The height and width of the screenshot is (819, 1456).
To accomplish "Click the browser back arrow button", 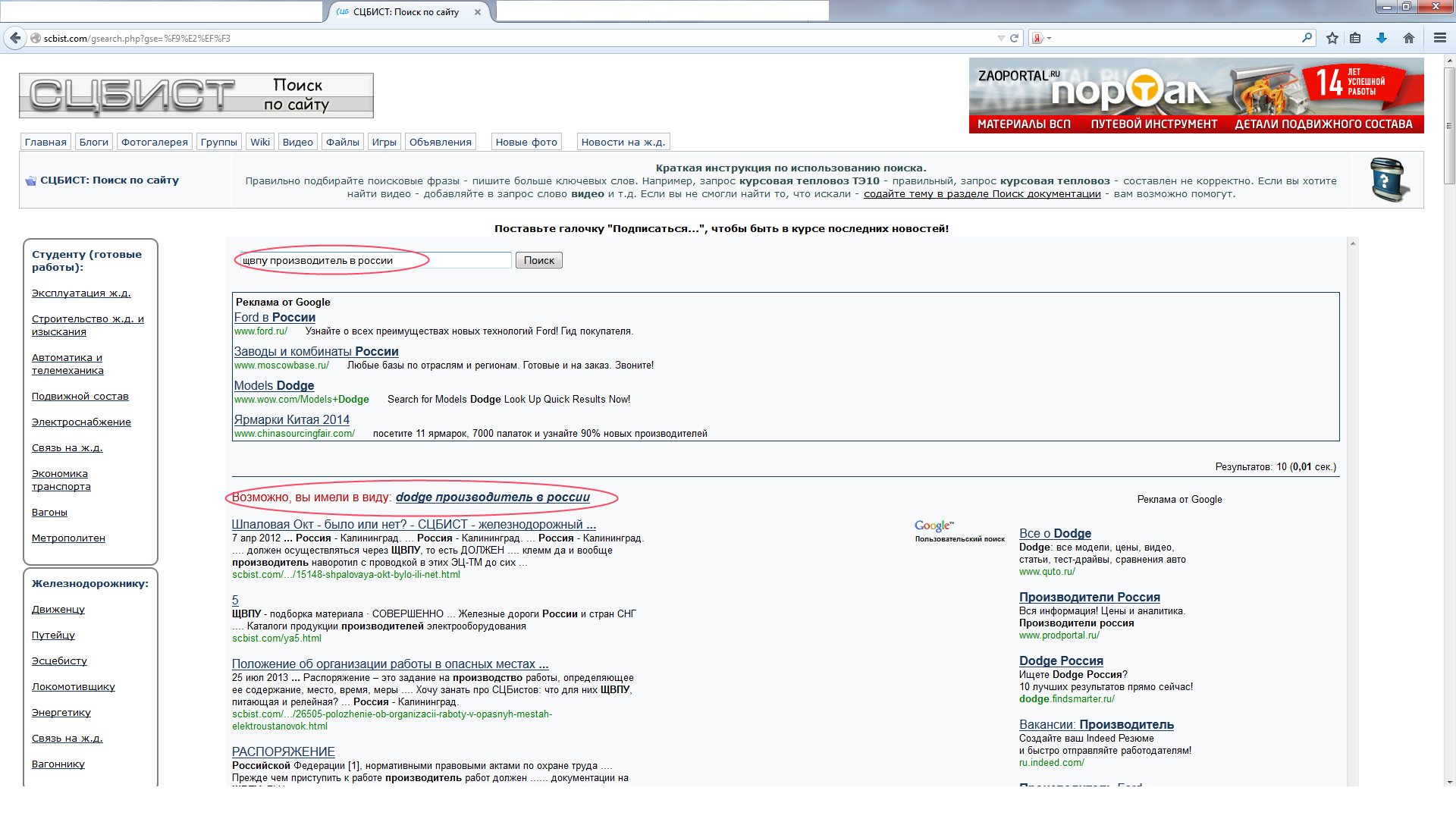I will [15, 38].
